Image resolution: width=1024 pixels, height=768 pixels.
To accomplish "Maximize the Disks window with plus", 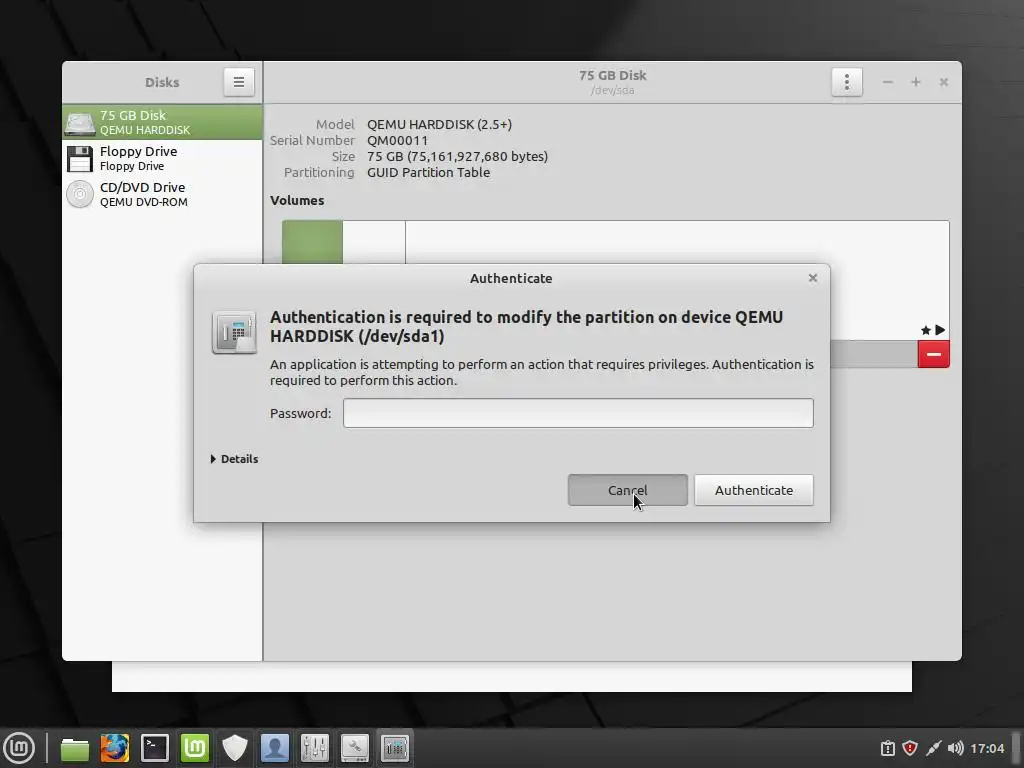I will pyautogui.click(x=916, y=82).
